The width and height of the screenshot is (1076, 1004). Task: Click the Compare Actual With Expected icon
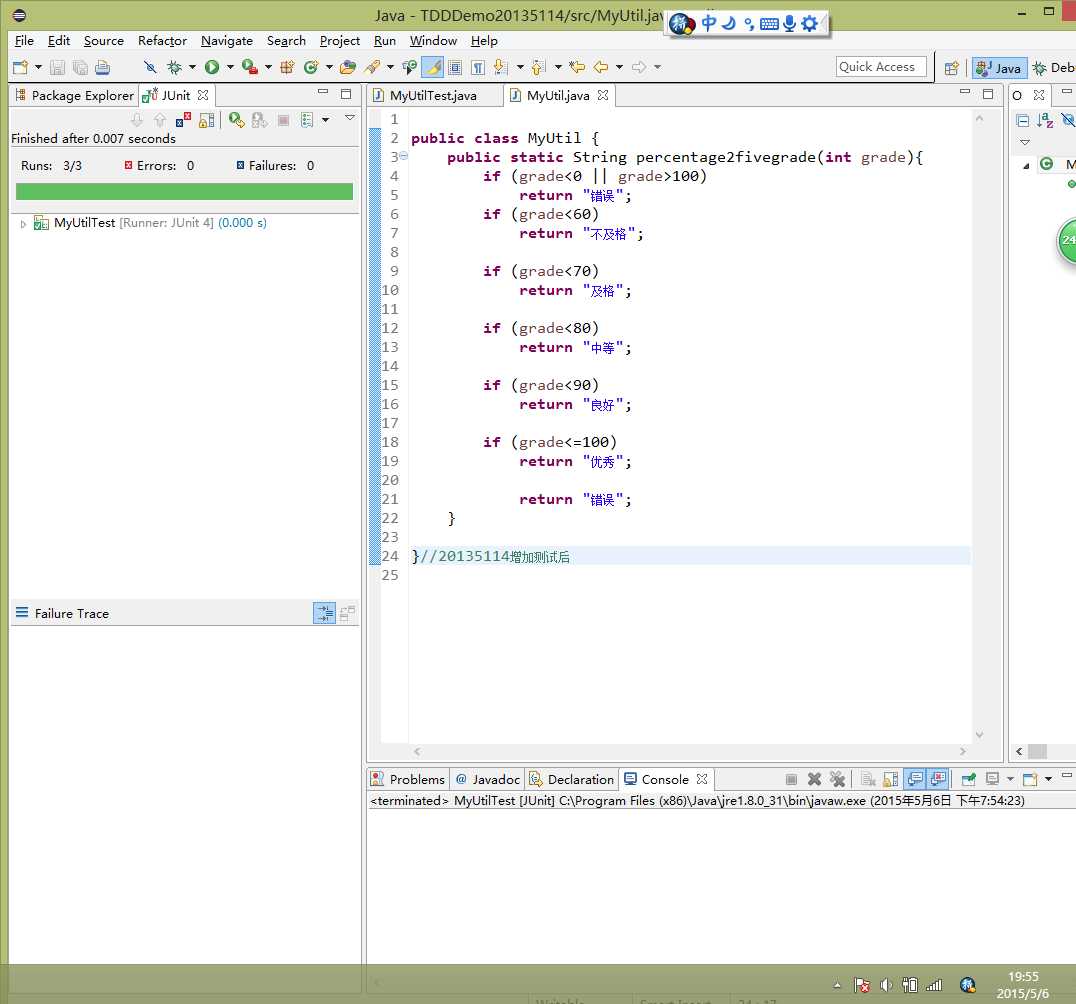[347, 613]
